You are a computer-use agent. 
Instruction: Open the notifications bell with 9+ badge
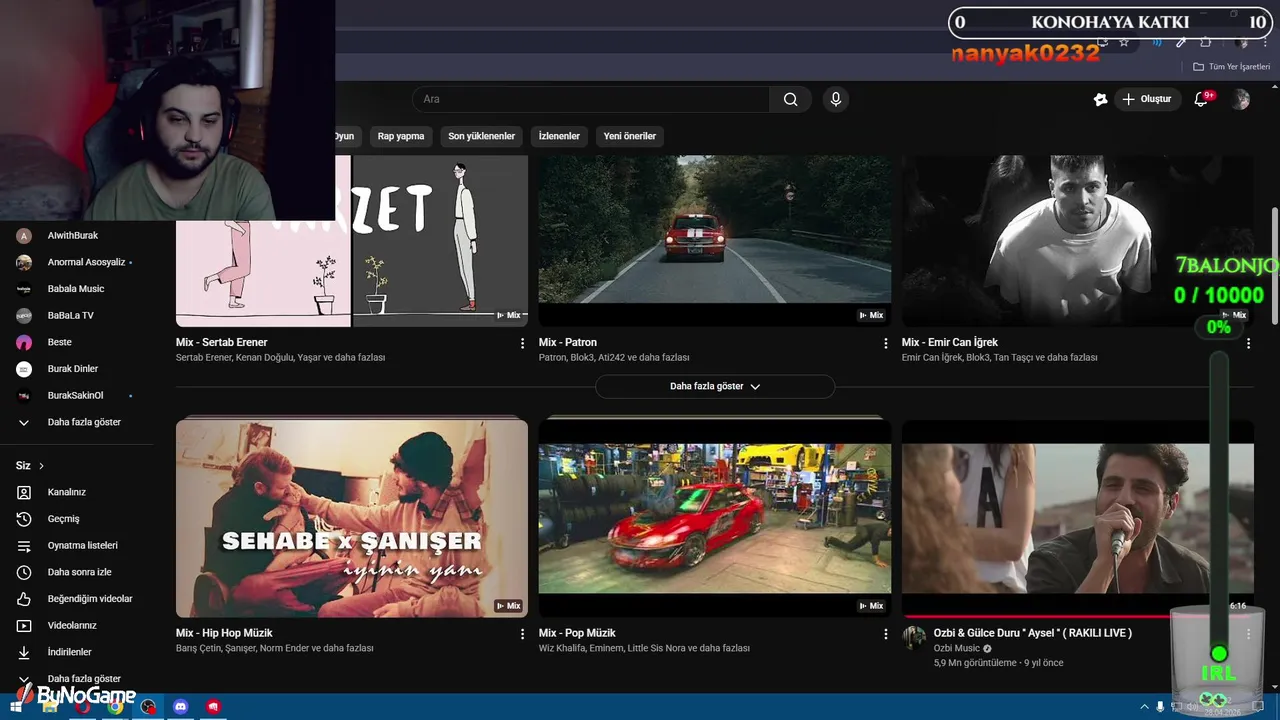point(1202,99)
